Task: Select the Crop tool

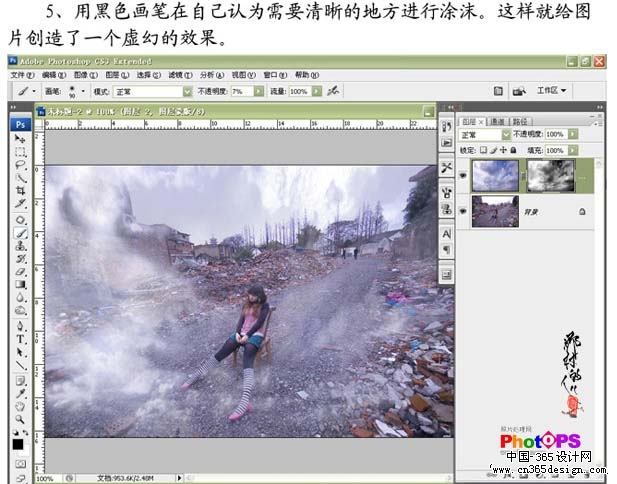Action: 20,191
